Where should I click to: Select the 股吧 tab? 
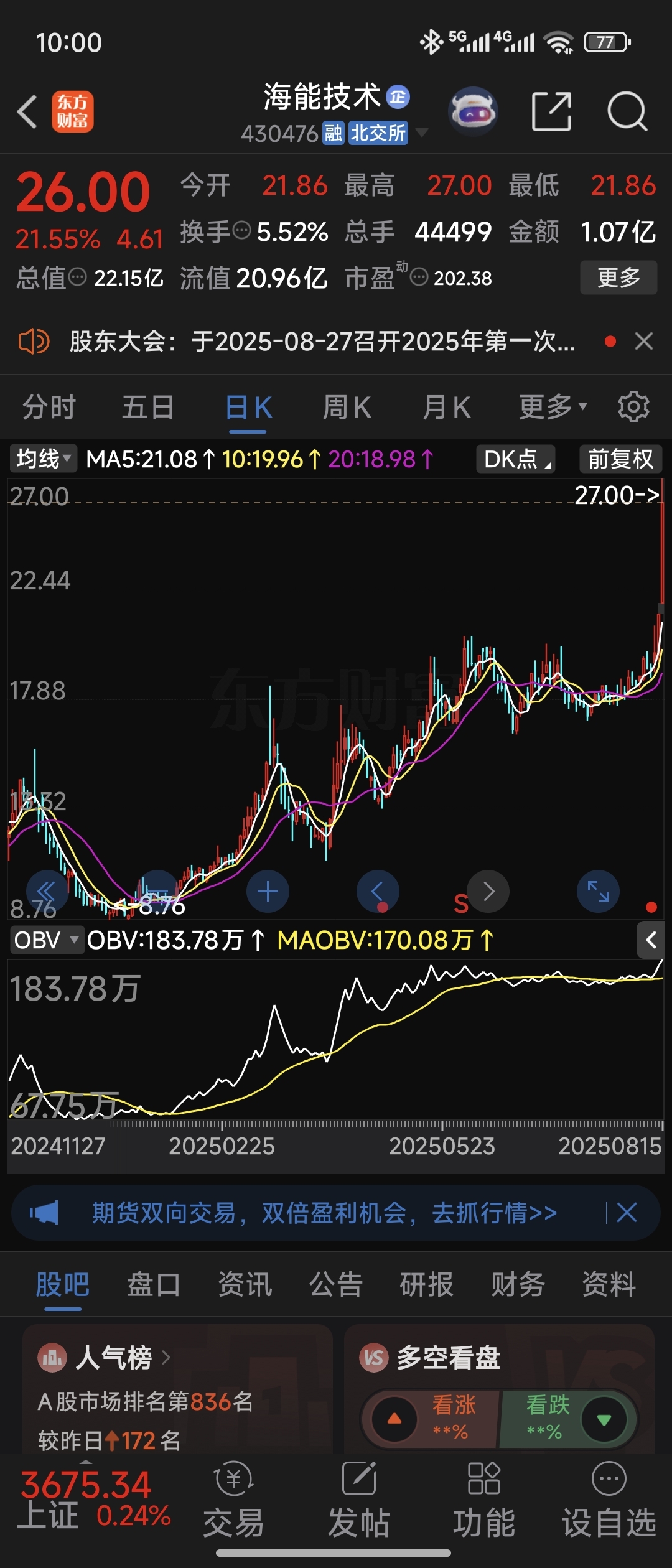click(x=62, y=1284)
